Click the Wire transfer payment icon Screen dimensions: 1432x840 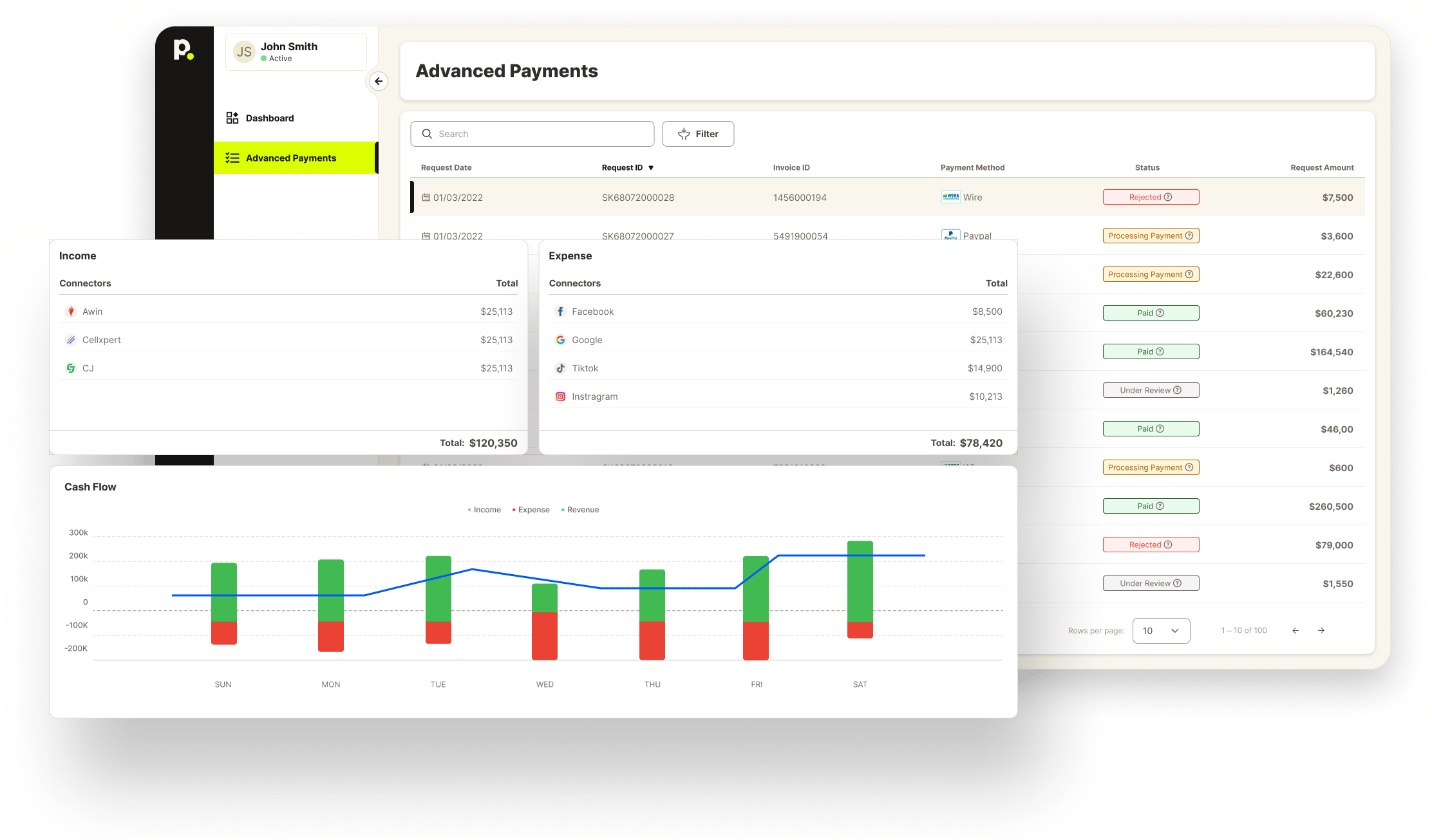coord(950,196)
